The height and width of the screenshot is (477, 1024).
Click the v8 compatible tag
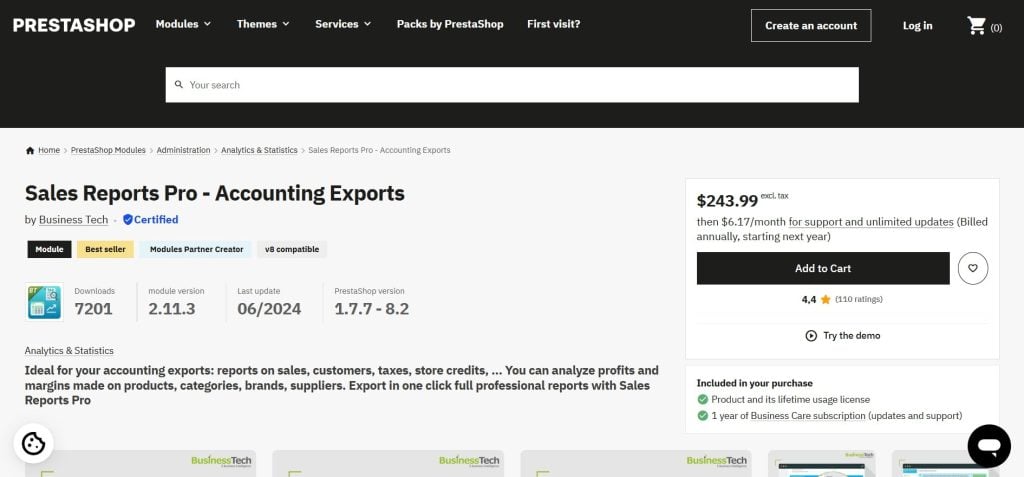tap(292, 250)
